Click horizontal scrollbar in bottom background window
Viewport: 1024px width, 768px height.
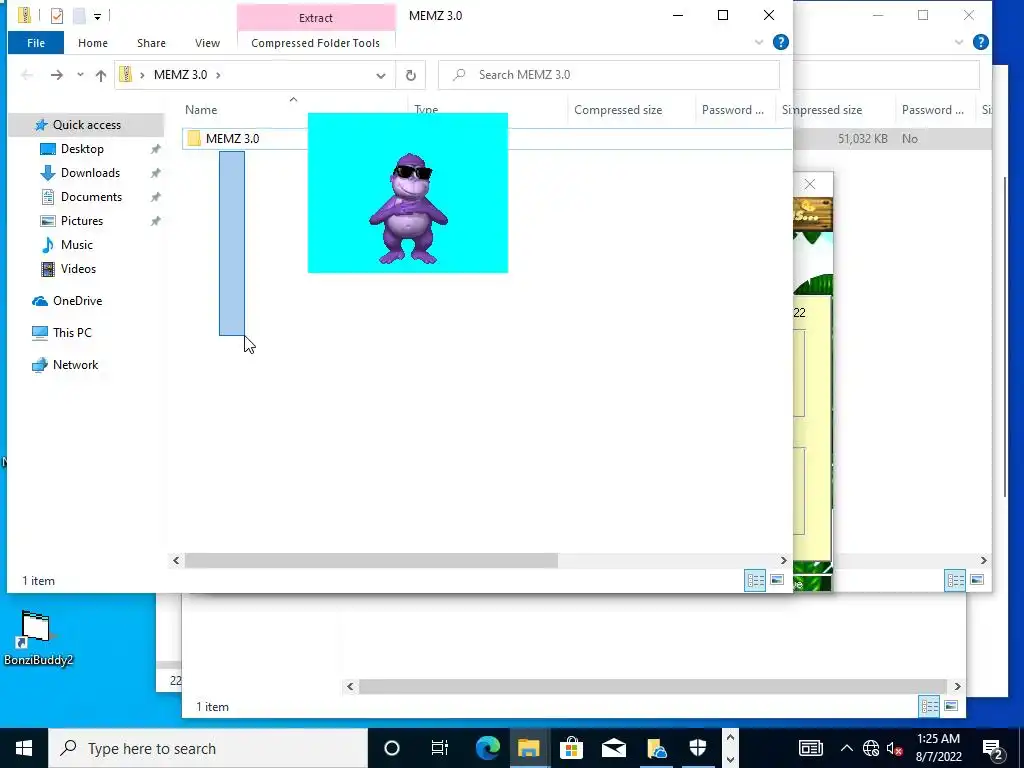click(652, 686)
